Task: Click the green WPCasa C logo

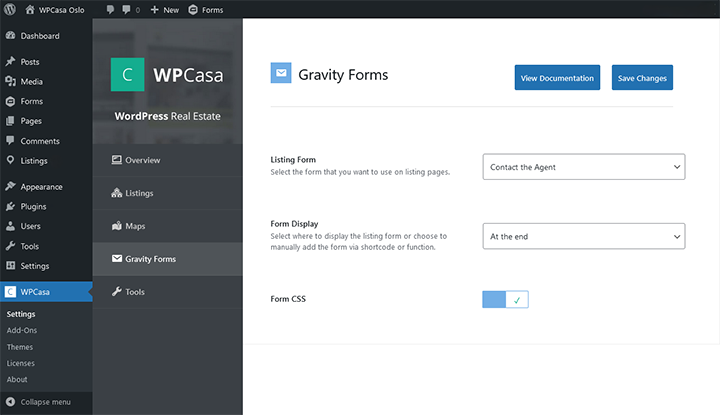Action: (x=127, y=74)
